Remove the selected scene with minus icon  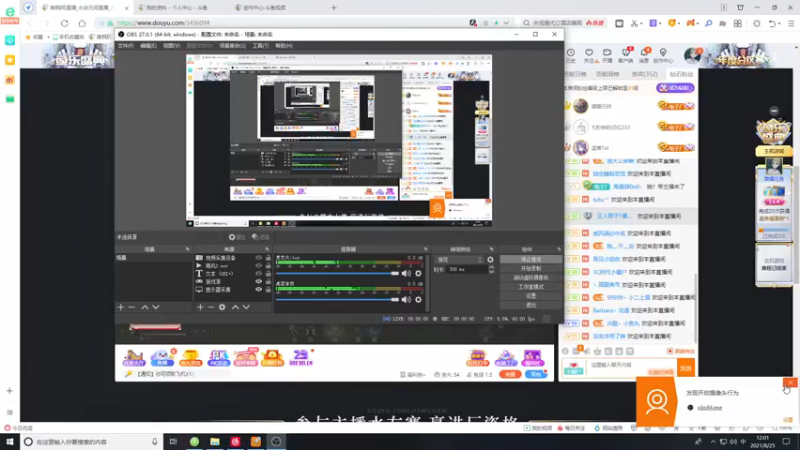pos(132,307)
